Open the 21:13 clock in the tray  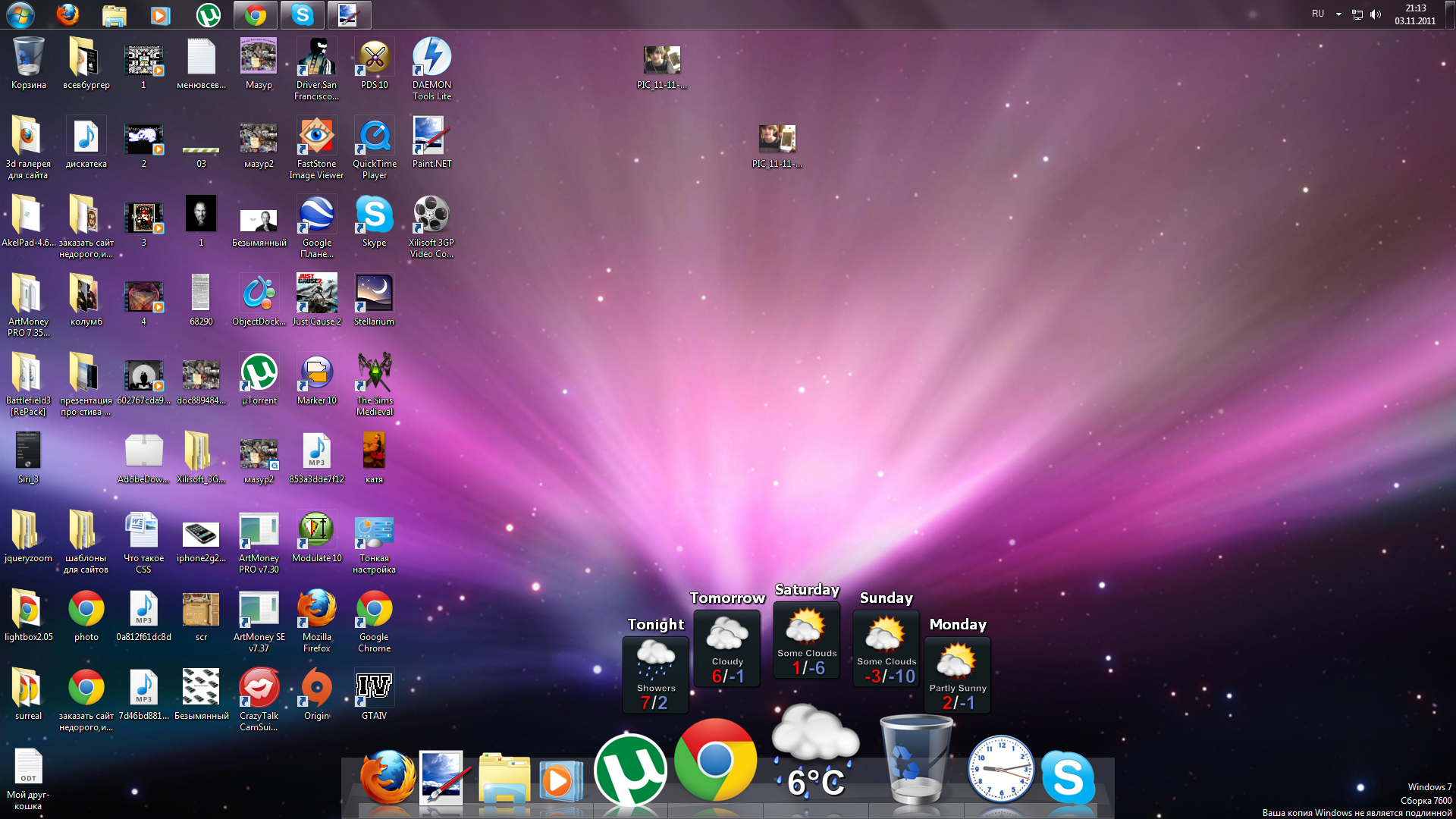[x=1415, y=14]
